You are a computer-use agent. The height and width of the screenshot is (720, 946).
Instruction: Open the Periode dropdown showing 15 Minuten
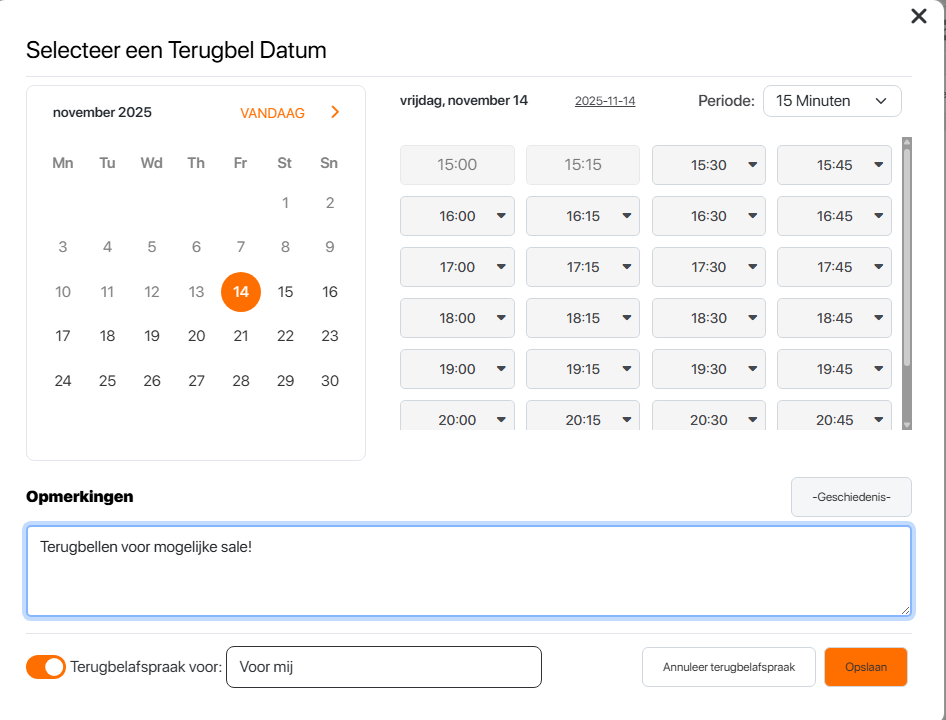click(x=832, y=101)
